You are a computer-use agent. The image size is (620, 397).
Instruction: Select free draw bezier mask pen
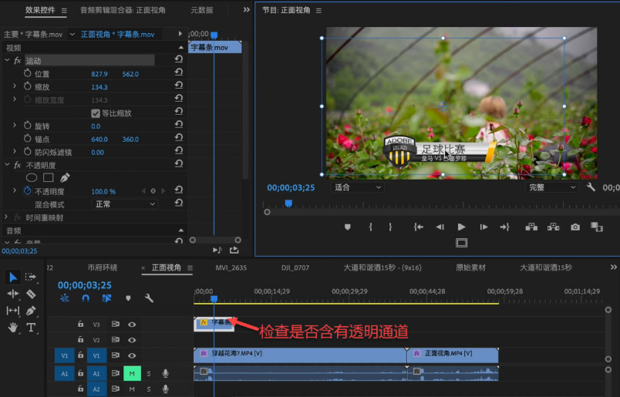click(65, 178)
